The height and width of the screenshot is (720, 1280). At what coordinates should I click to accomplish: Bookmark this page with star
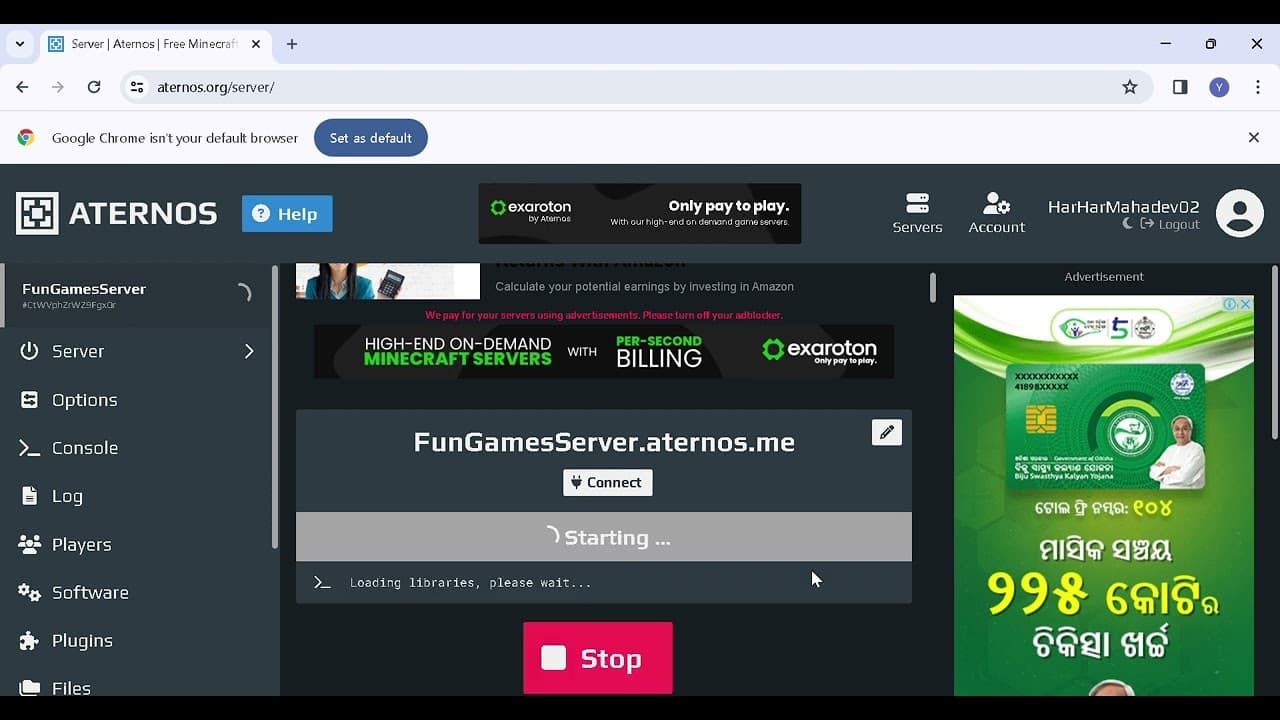click(x=1130, y=87)
